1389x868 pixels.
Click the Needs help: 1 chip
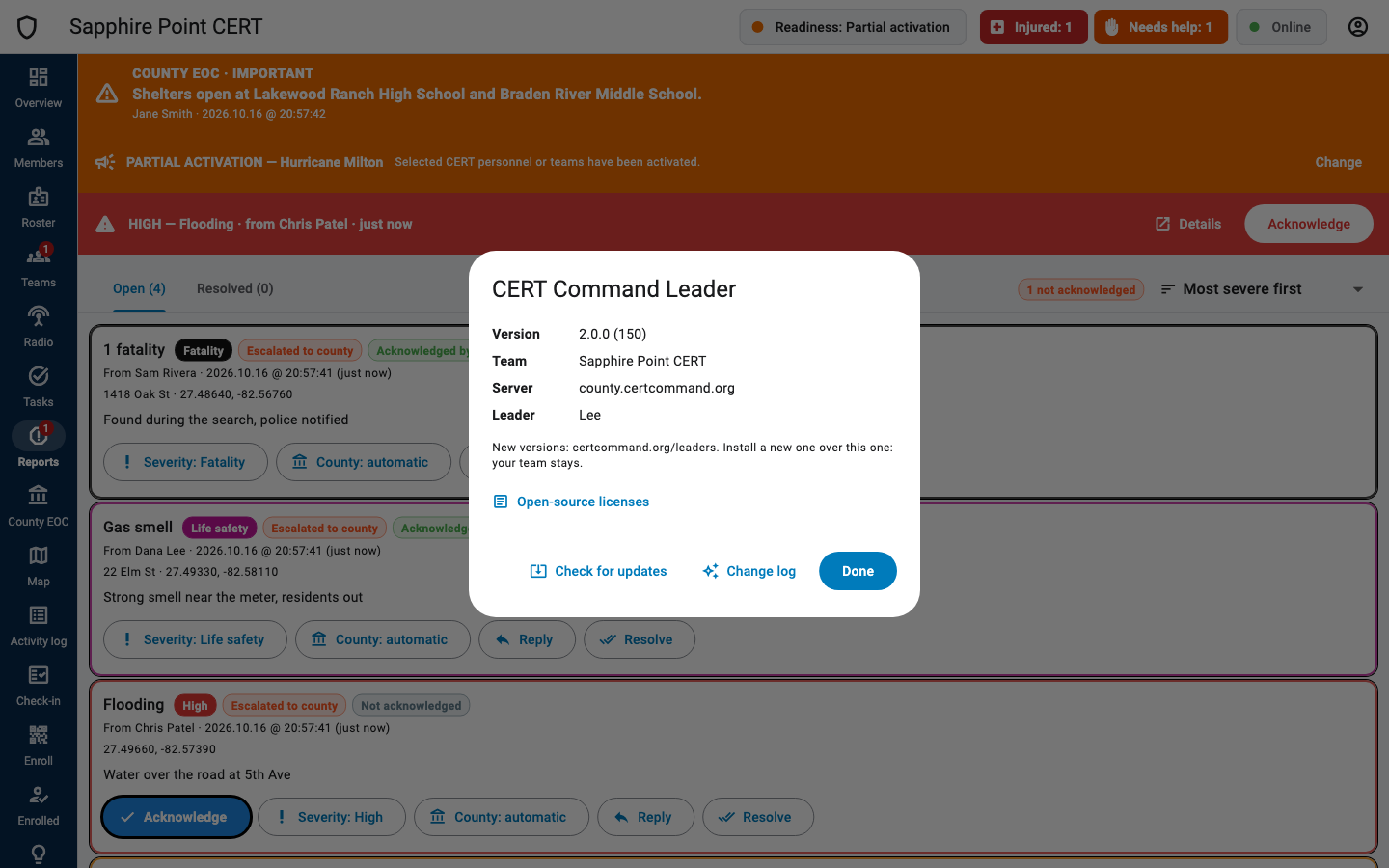pyautogui.click(x=1160, y=27)
